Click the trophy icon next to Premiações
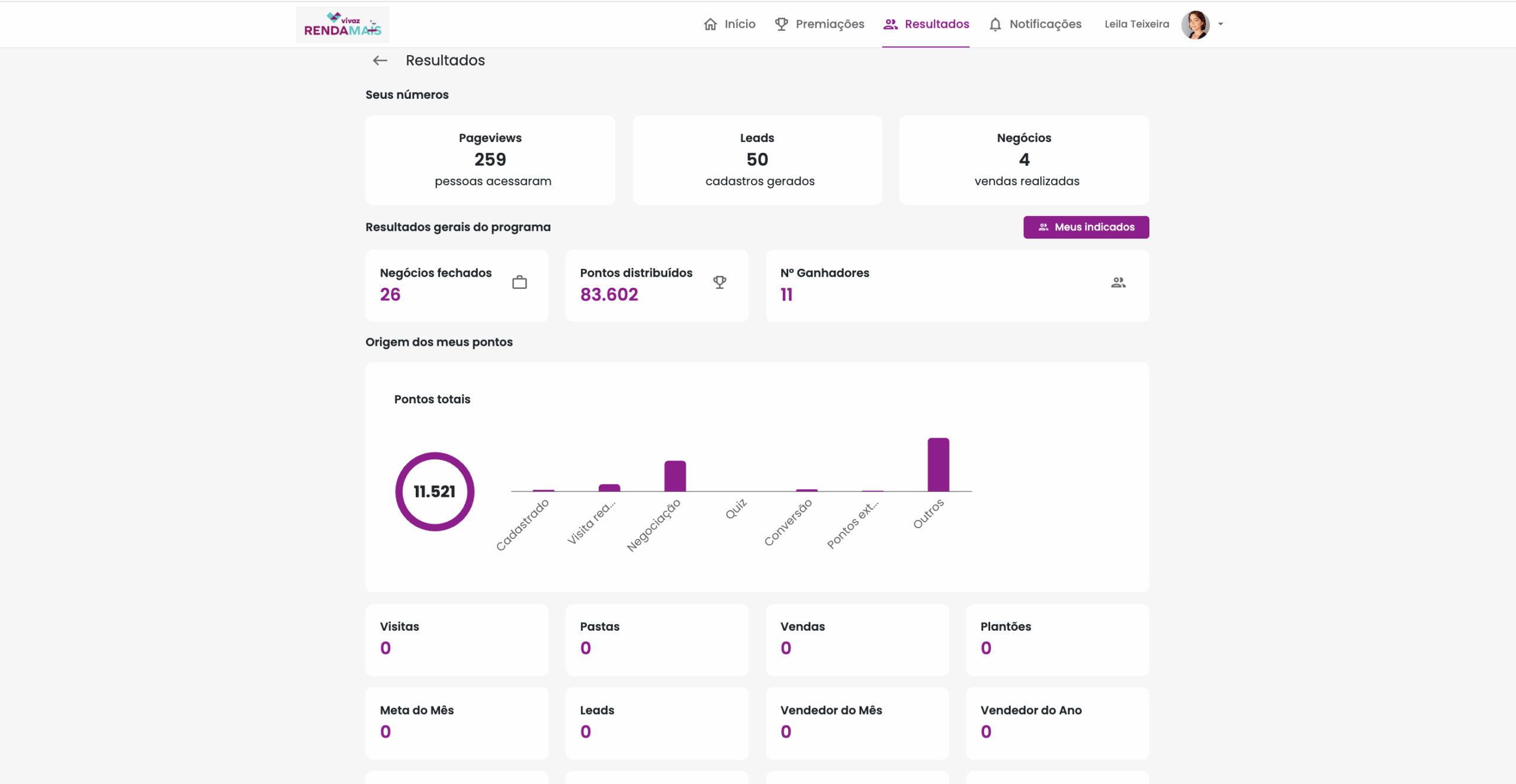1516x784 pixels. pos(781,24)
